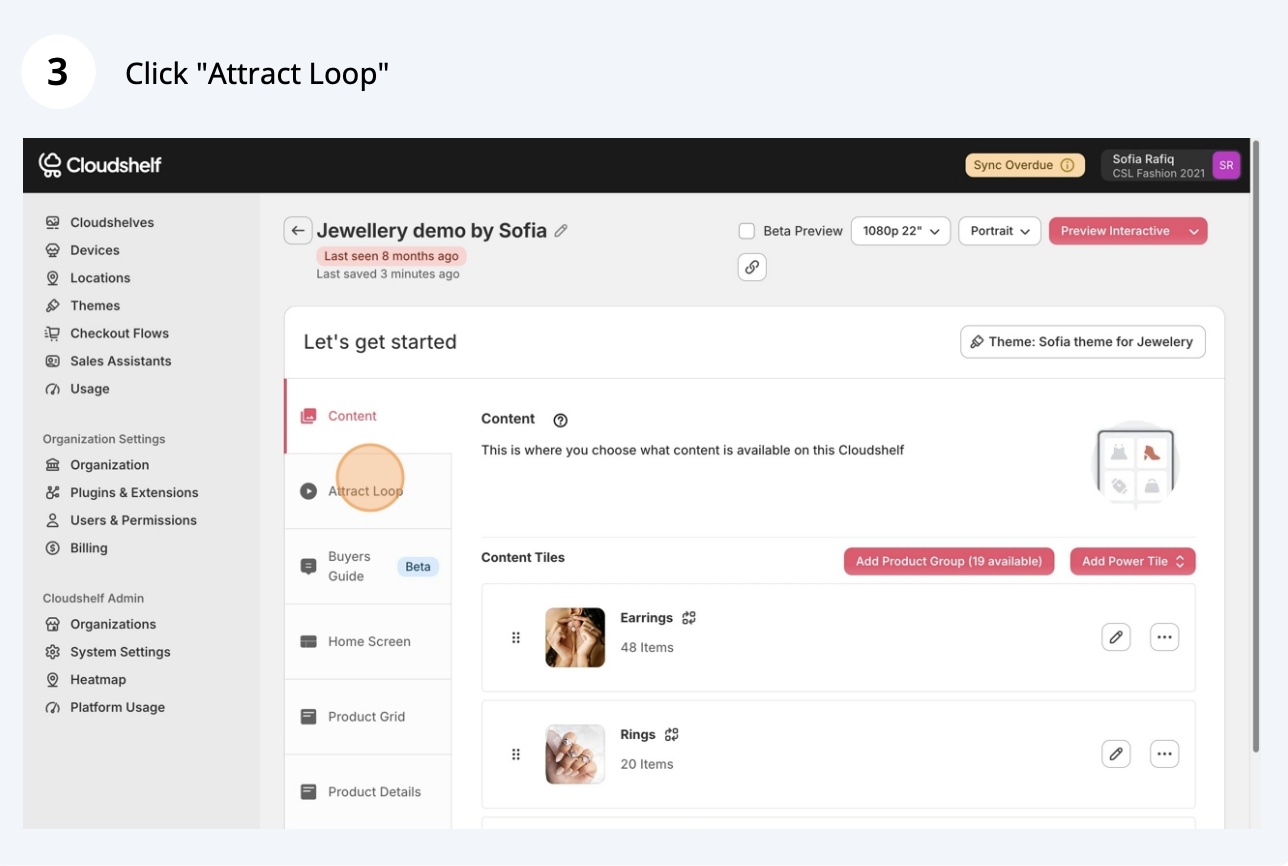Click the Content help question mark icon
The image size is (1288, 866).
point(560,420)
